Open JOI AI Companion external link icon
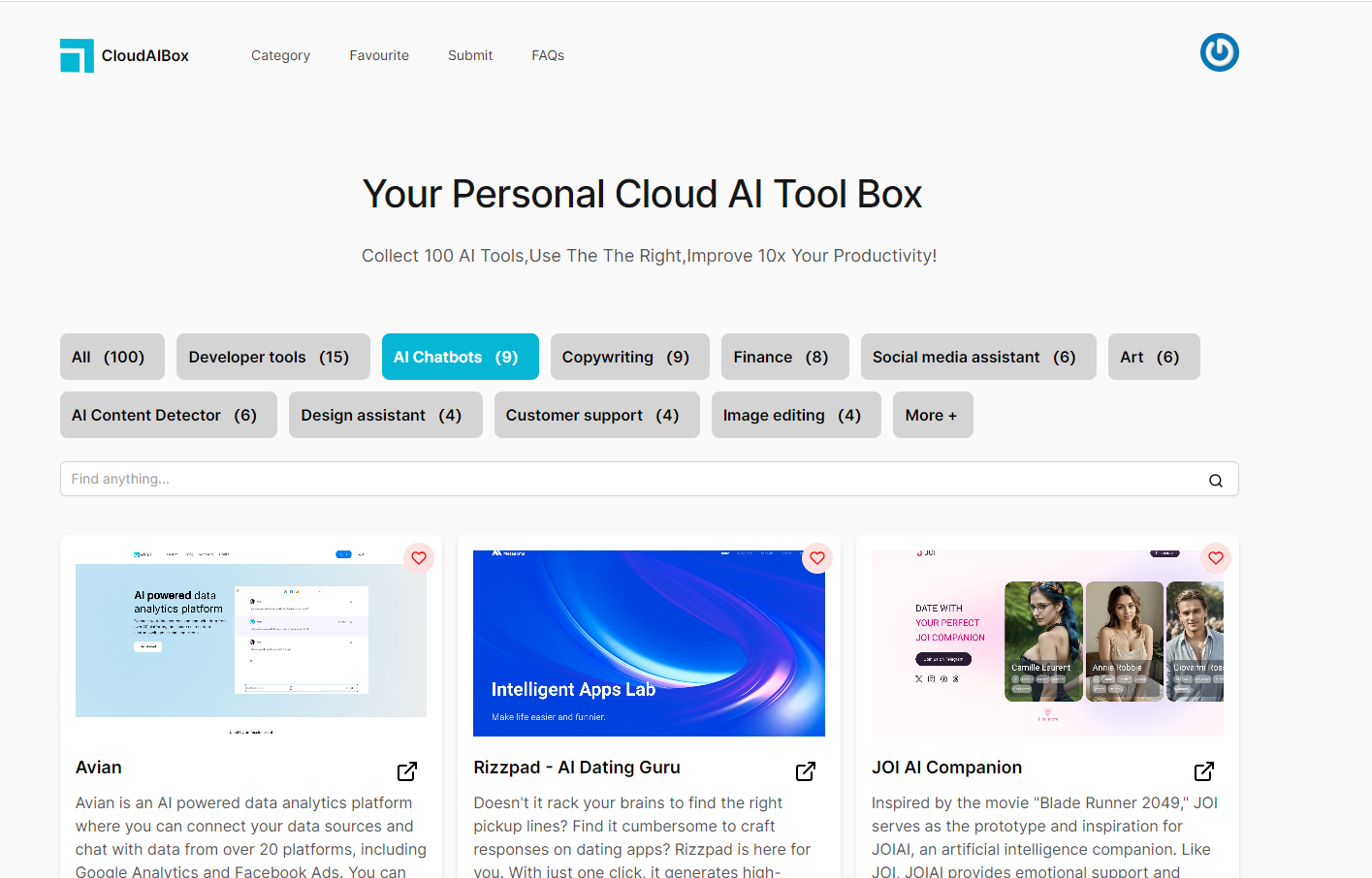Screen dimensions: 1372x878 click(1204, 771)
